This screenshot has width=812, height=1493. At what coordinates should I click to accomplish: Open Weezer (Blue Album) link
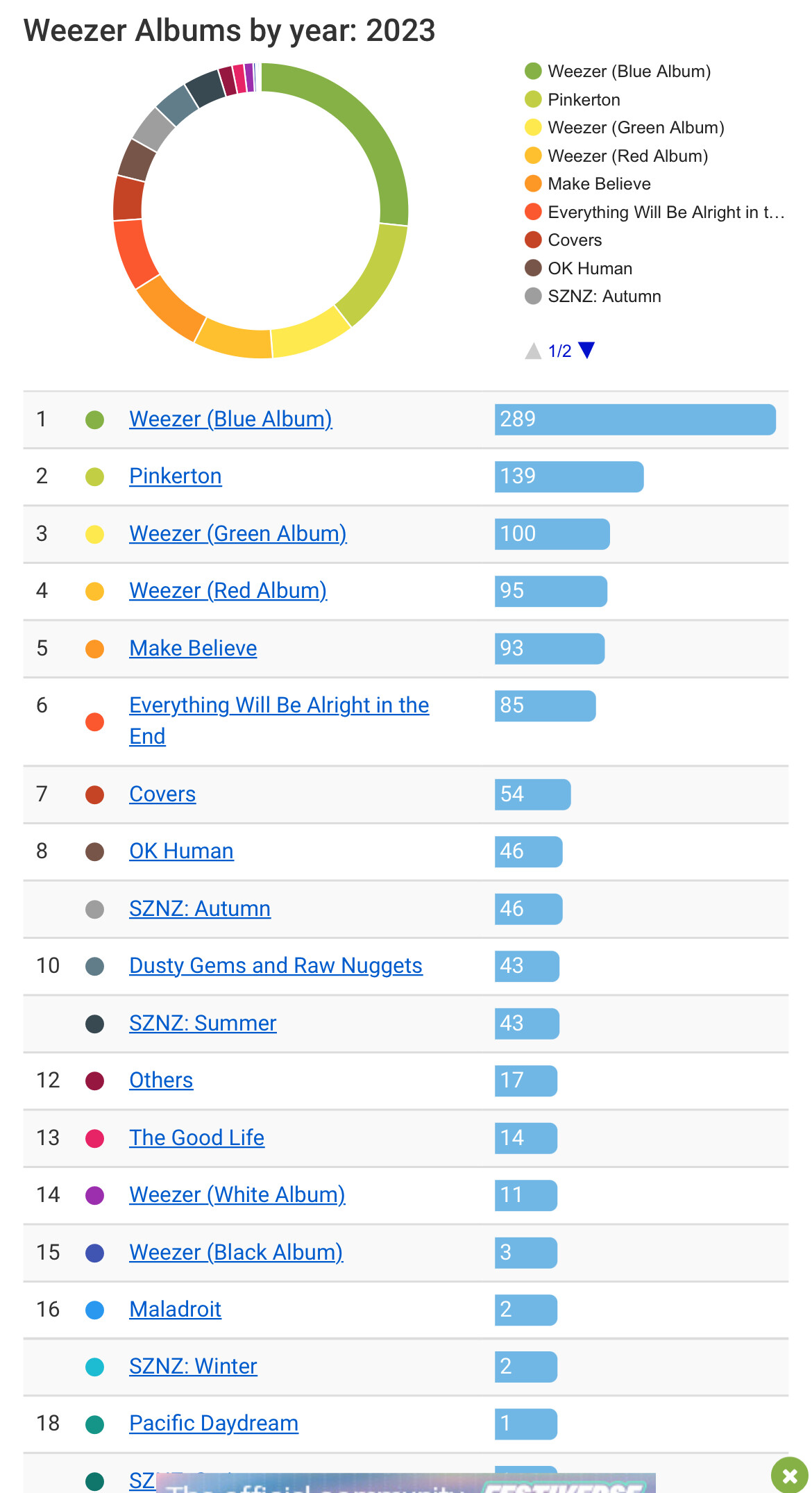tap(230, 419)
